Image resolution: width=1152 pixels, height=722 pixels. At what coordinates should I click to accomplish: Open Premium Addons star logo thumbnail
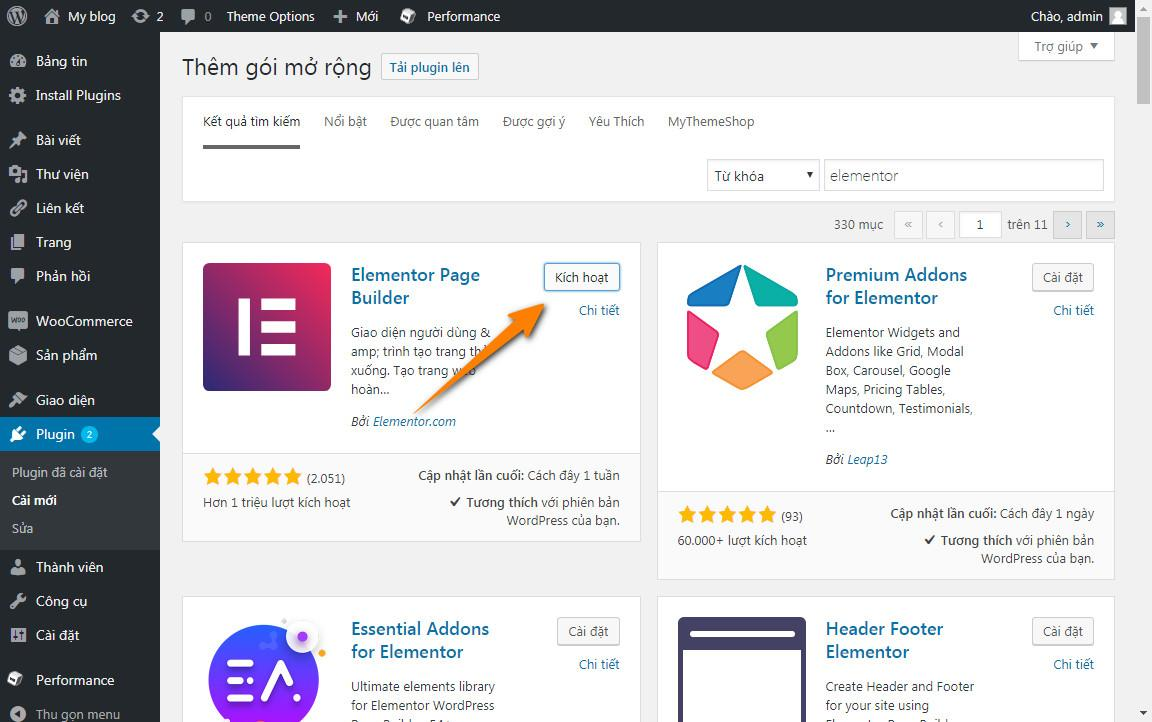tap(742, 327)
